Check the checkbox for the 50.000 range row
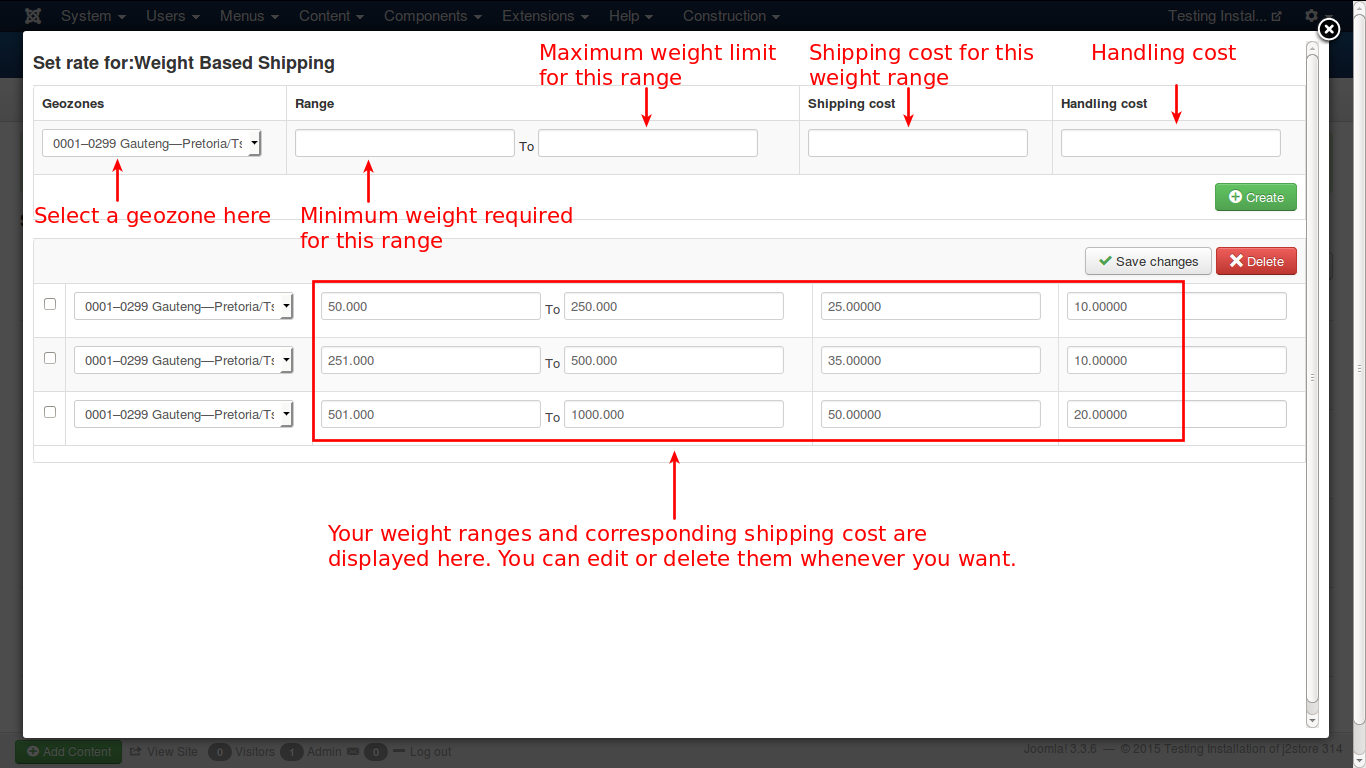 (50, 304)
